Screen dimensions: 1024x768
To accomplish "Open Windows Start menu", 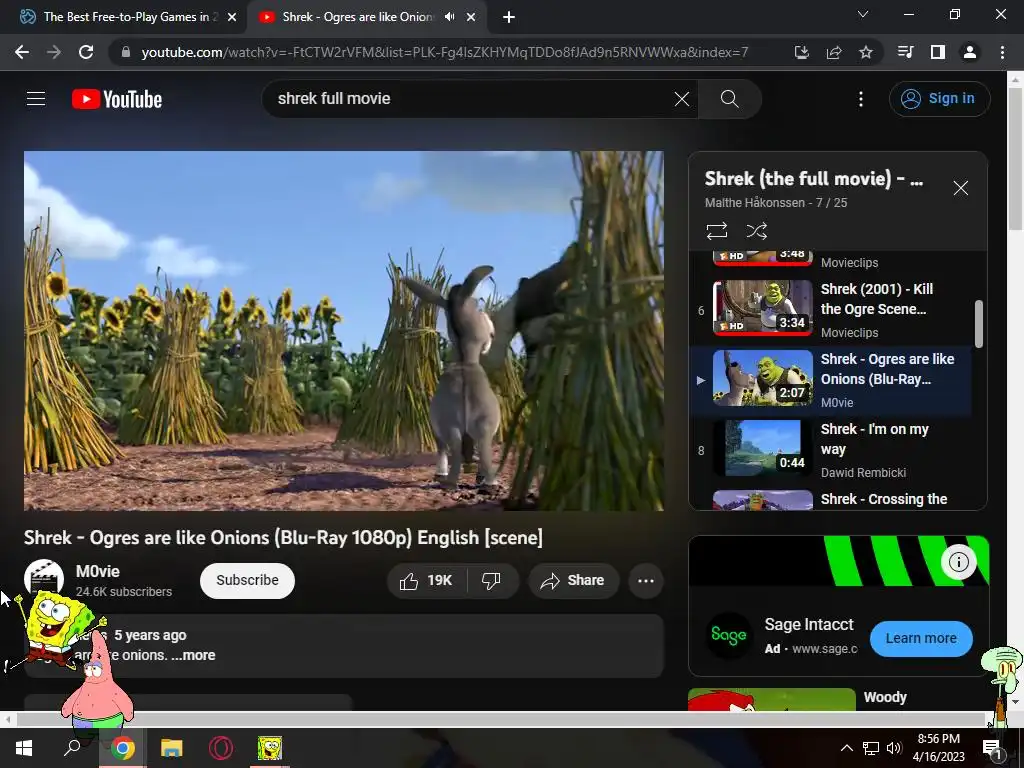I will pos(24,748).
